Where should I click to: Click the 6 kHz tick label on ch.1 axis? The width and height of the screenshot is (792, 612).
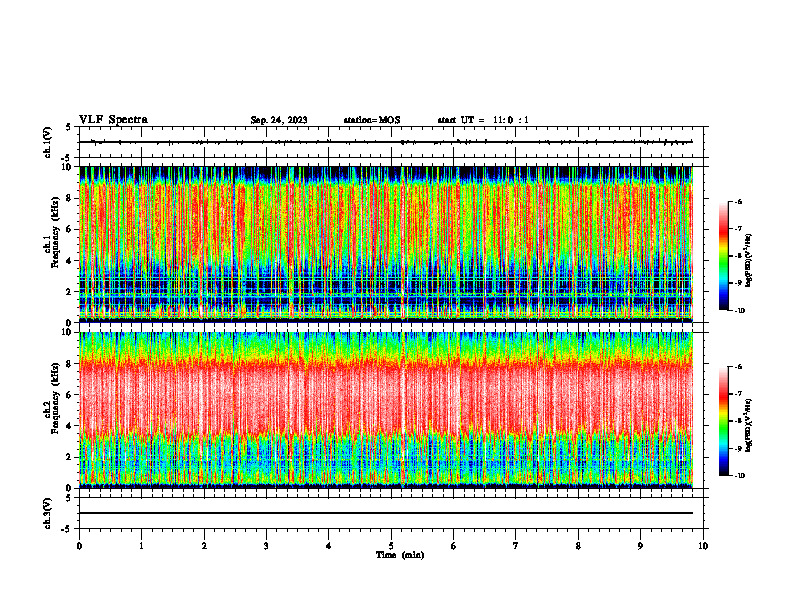(x=69, y=229)
